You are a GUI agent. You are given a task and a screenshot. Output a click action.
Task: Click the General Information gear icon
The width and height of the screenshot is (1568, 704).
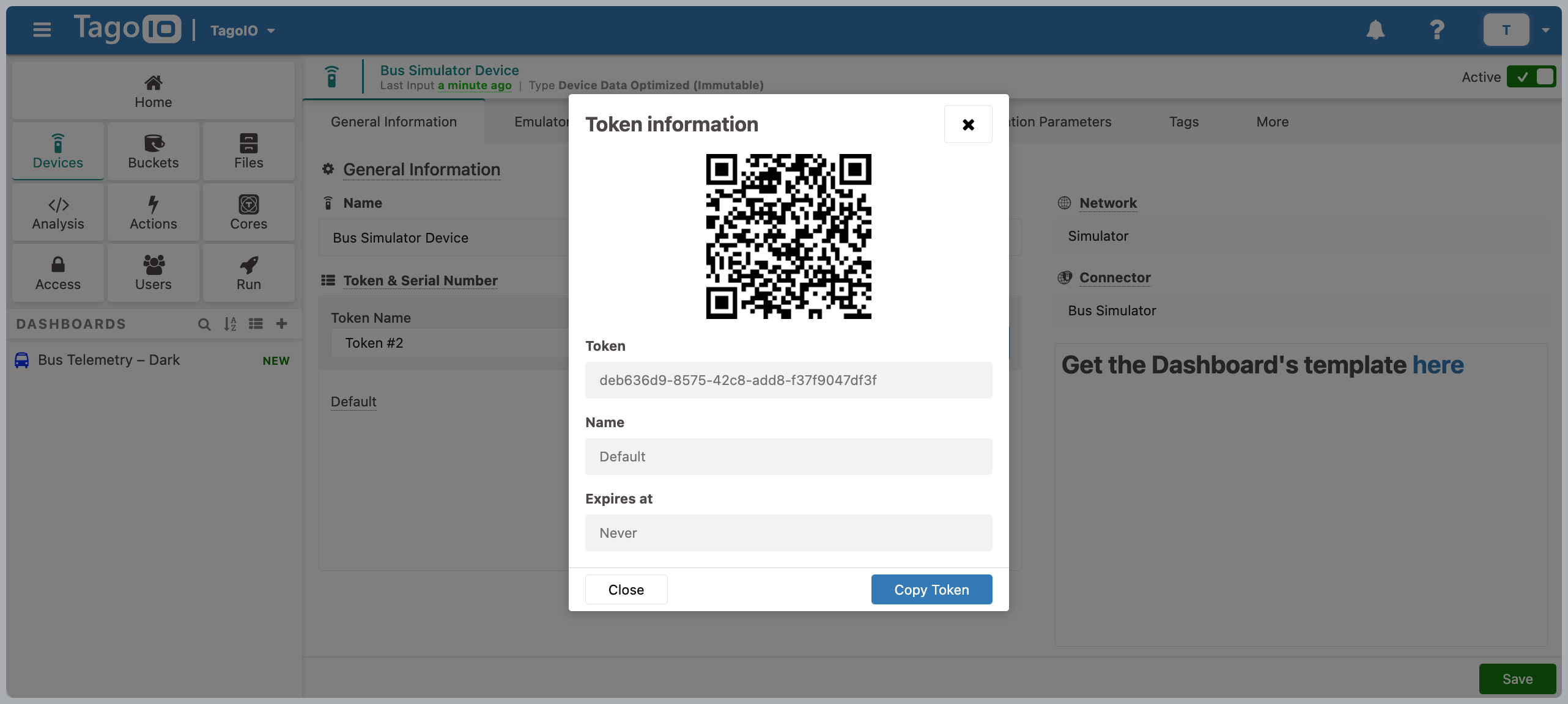[x=328, y=169]
